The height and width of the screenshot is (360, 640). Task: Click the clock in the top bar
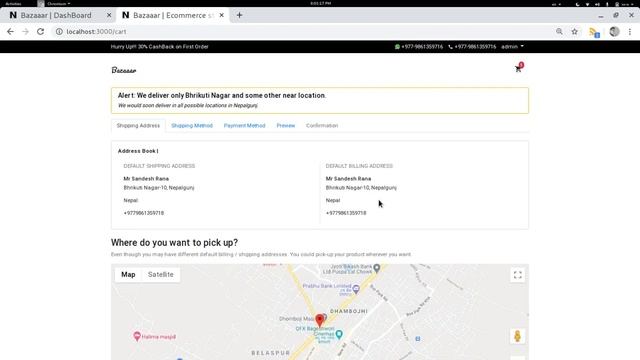(x=320, y=3)
